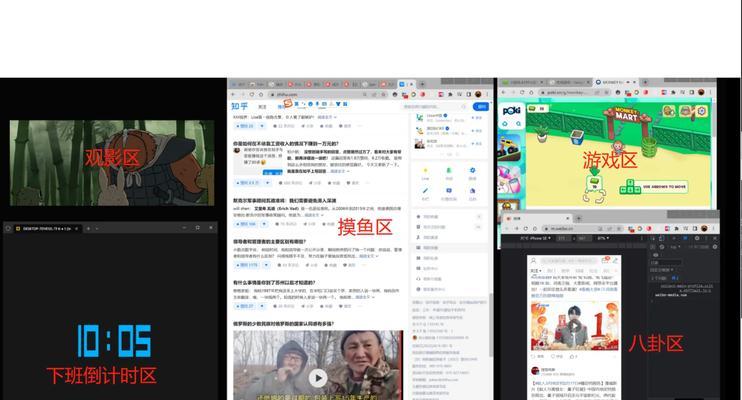
Task: Open the 87% zoom dropdown in DevTools
Action: click(x=603, y=238)
